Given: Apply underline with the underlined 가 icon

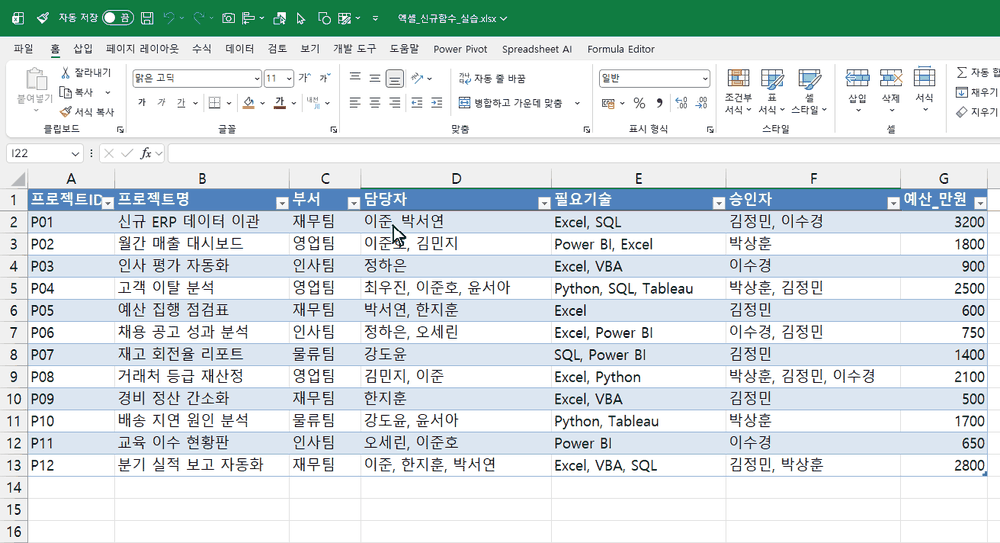Looking at the screenshot, I should coord(181,103).
